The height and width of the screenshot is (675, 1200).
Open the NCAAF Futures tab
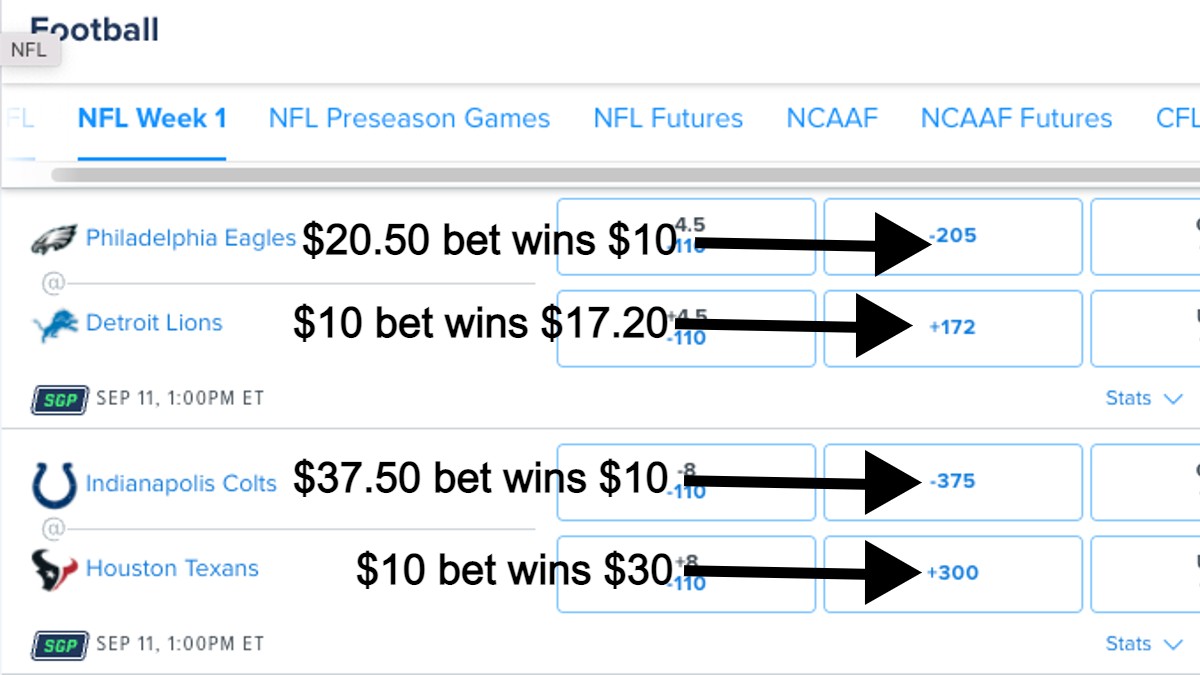tap(1016, 118)
